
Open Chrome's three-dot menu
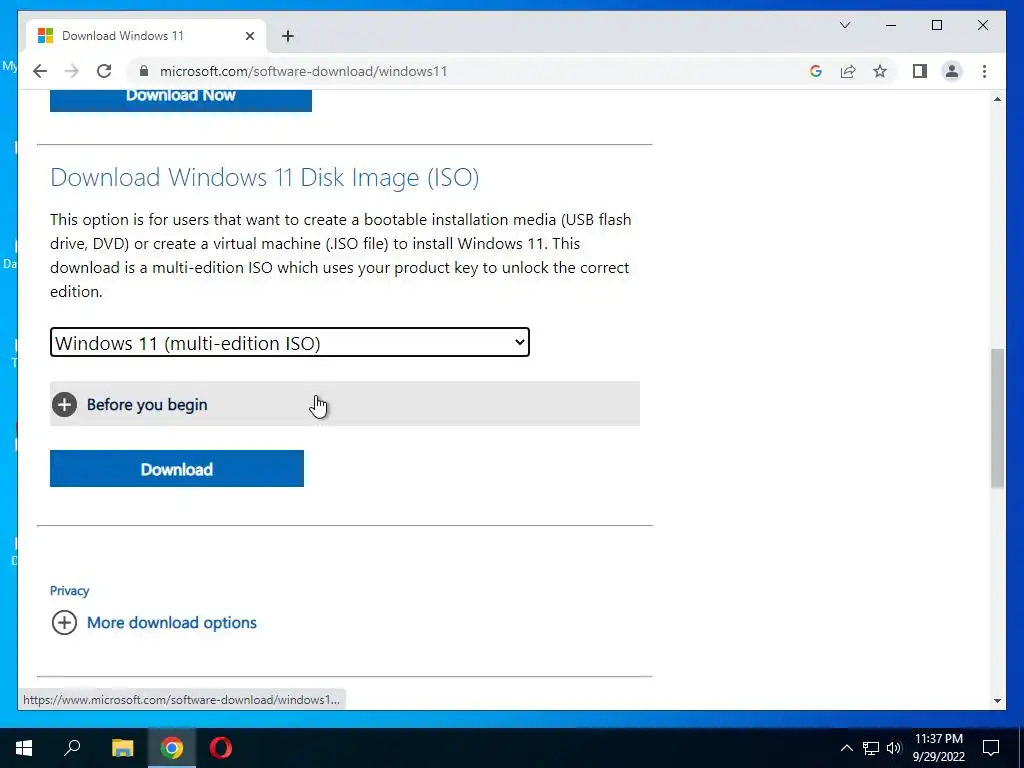tap(984, 71)
